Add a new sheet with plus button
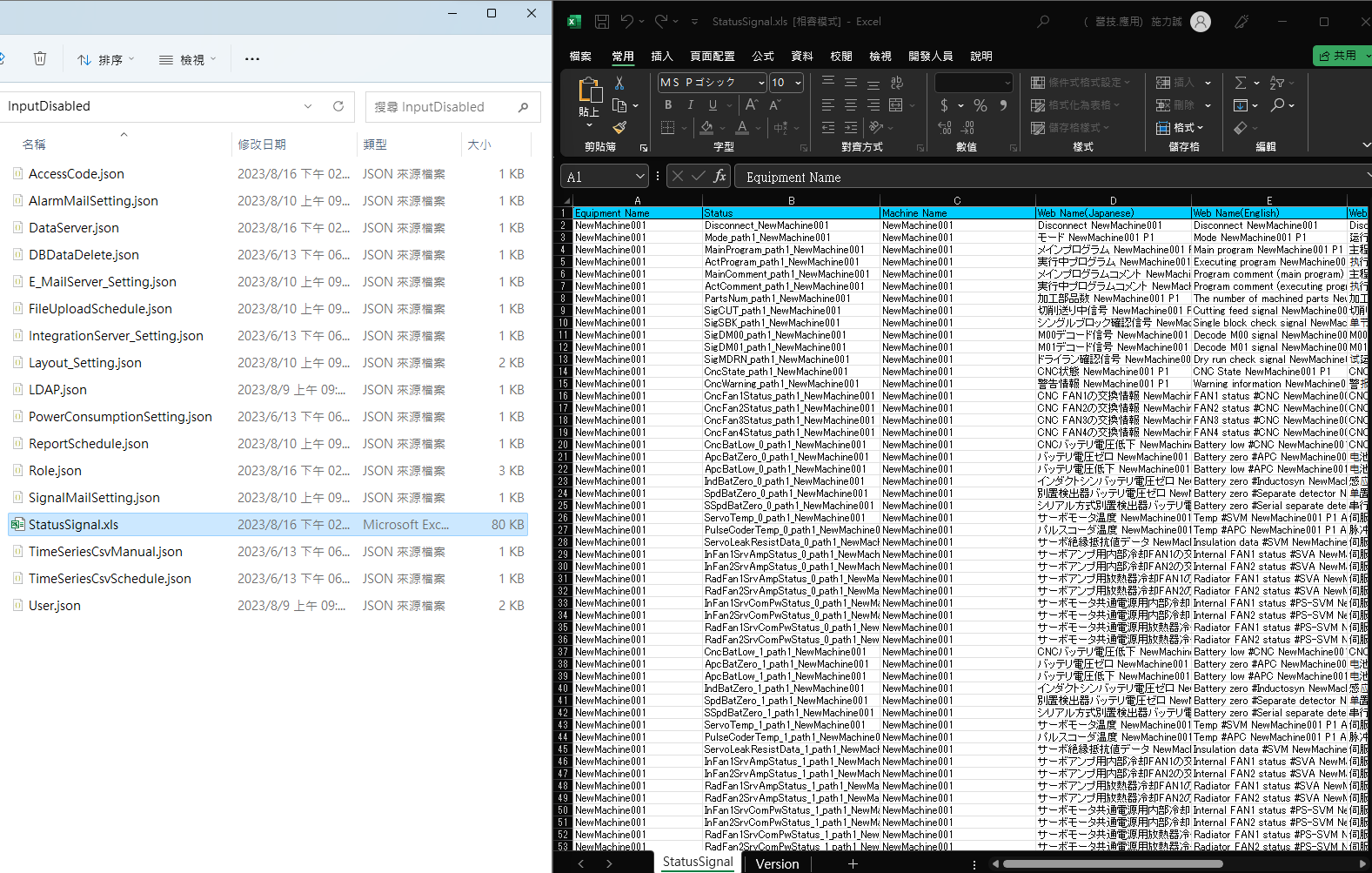Viewport: 1372px width, 873px height. [853, 863]
